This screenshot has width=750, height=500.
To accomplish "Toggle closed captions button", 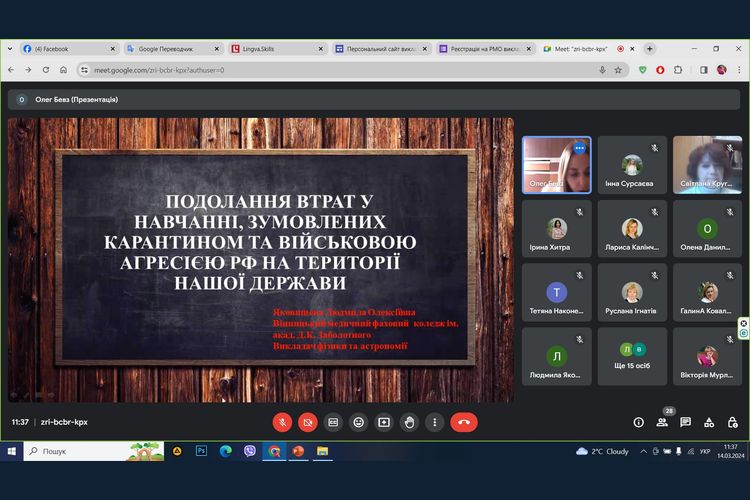I will pos(333,422).
